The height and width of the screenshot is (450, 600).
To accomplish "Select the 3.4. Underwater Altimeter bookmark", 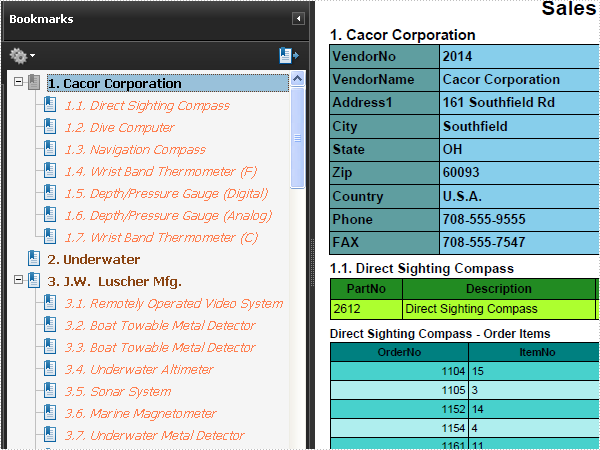I will (x=139, y=370).
